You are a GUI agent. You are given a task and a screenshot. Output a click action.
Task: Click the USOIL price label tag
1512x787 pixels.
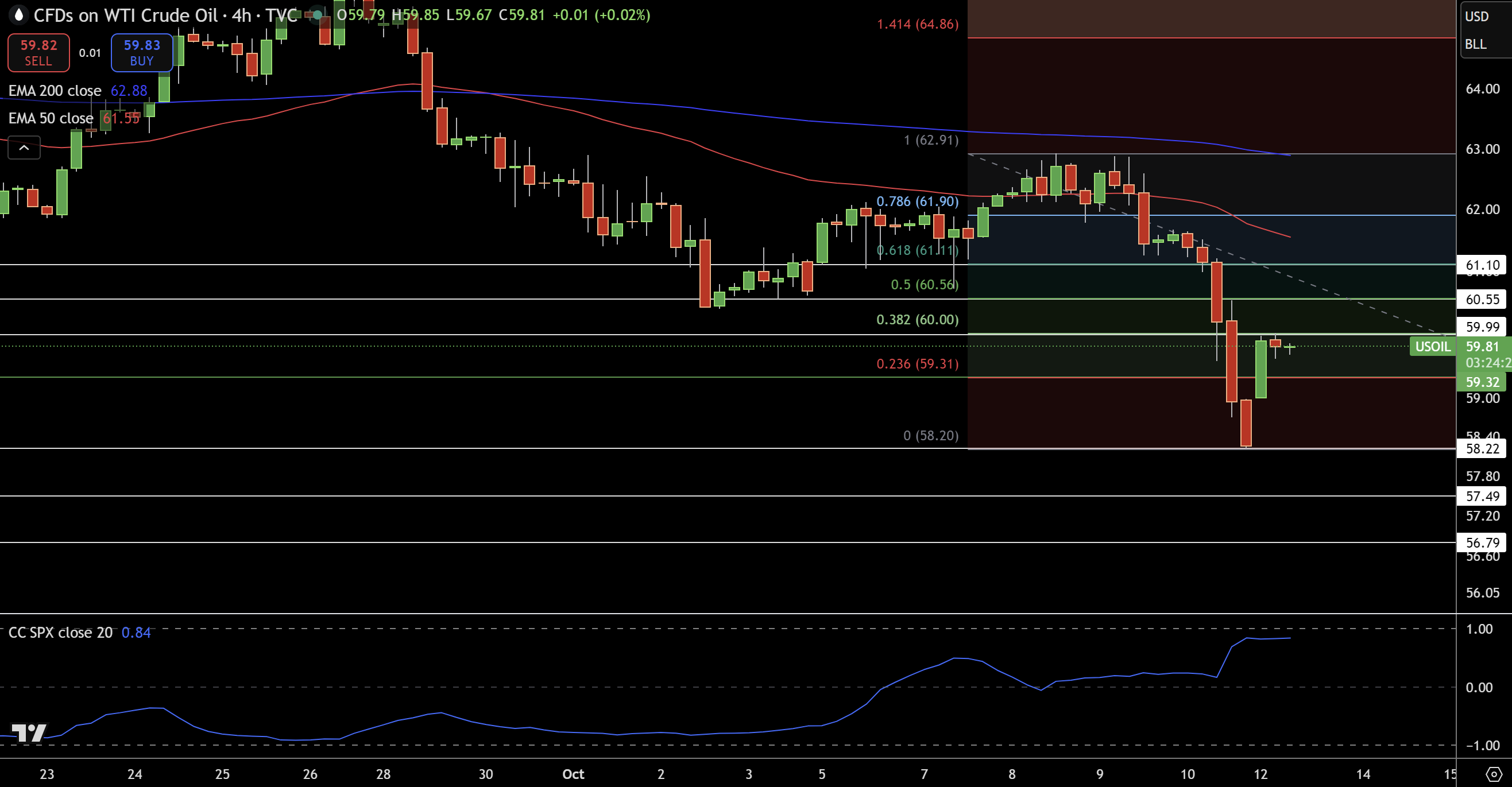(1432, 346)
